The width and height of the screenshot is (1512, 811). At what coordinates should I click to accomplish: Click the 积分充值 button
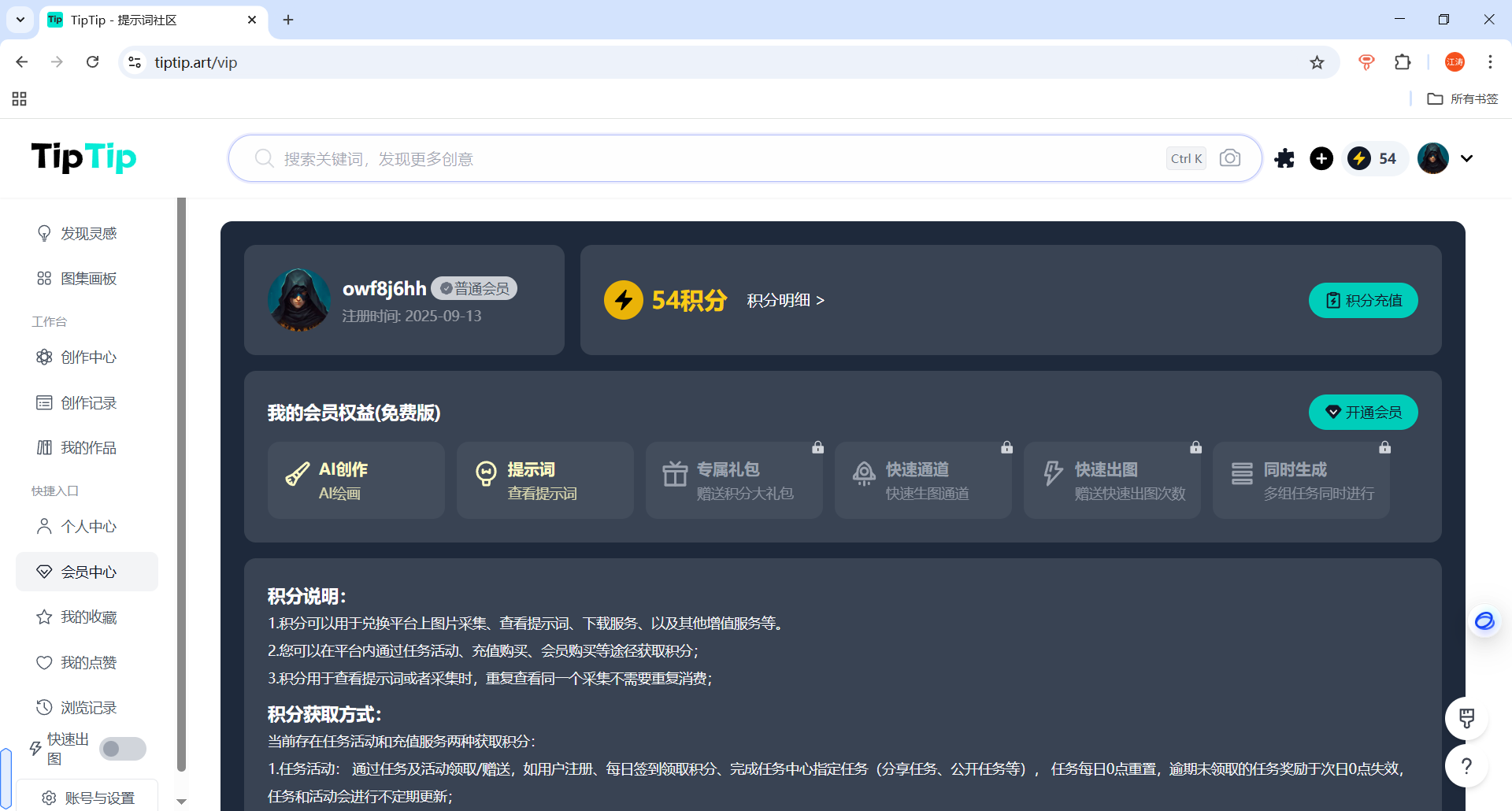pos(1363,300)
